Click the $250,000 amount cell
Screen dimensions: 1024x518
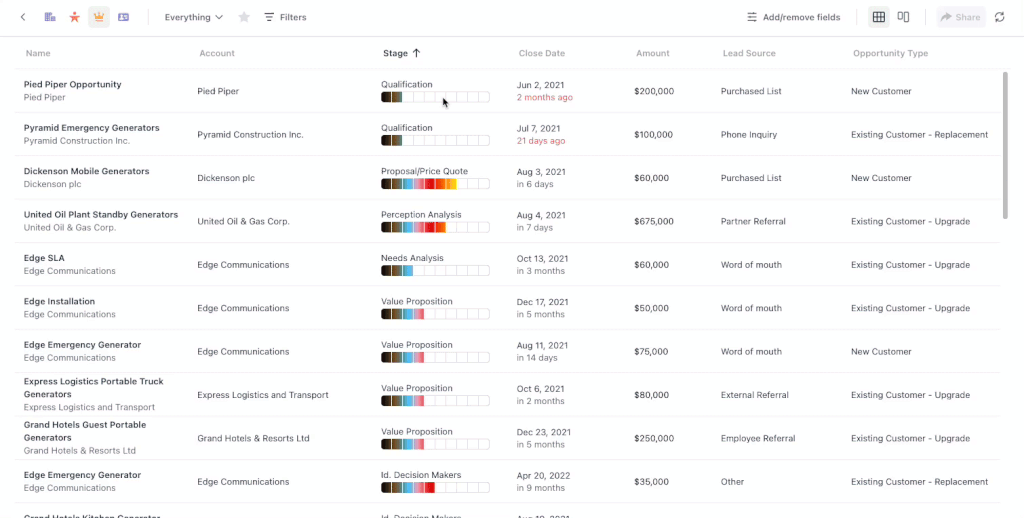(x=654, y=438)
